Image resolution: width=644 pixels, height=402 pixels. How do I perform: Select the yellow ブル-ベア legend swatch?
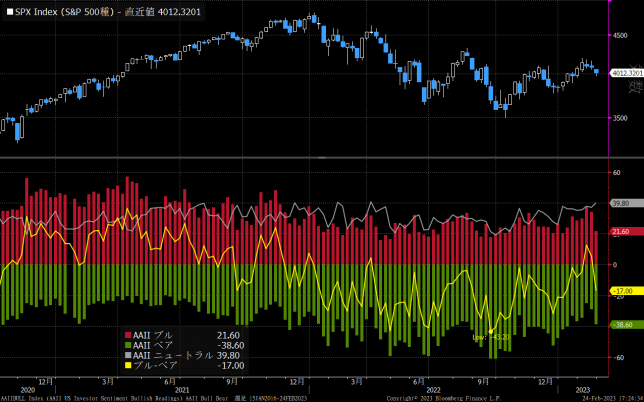[128, 365]
